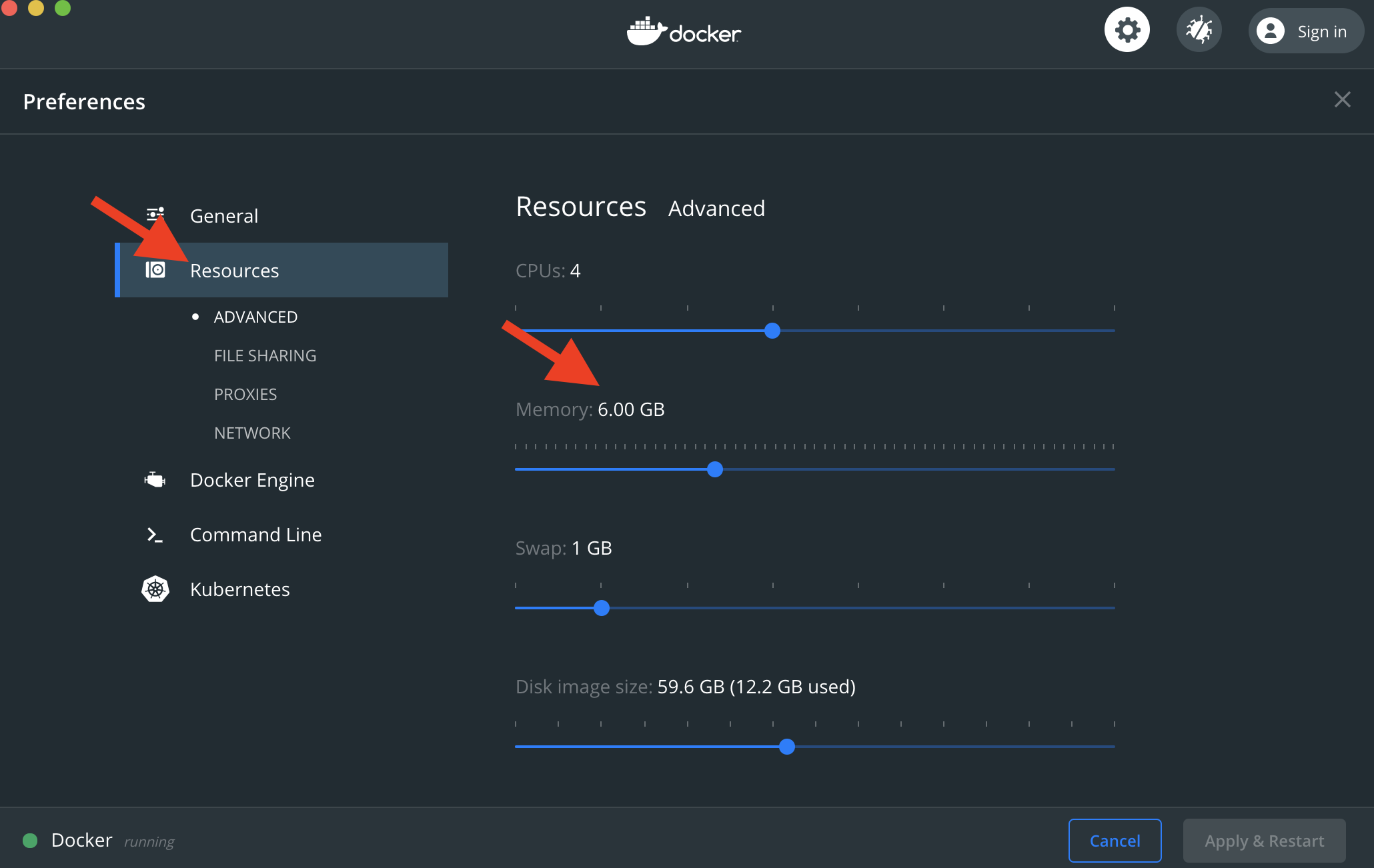Click the General sliders icon

(155, 215)
